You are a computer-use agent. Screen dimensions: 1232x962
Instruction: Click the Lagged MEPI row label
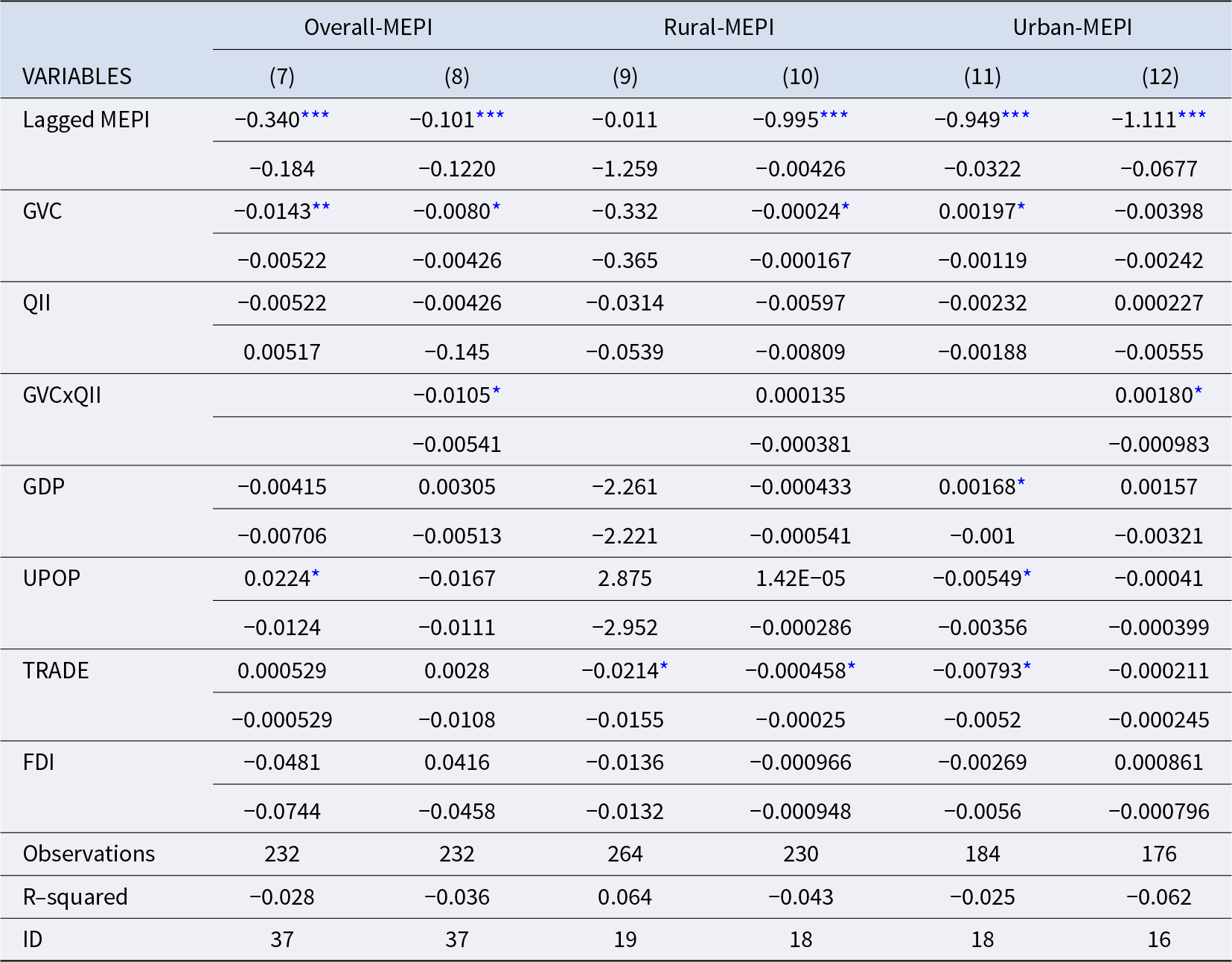(86, 120)
